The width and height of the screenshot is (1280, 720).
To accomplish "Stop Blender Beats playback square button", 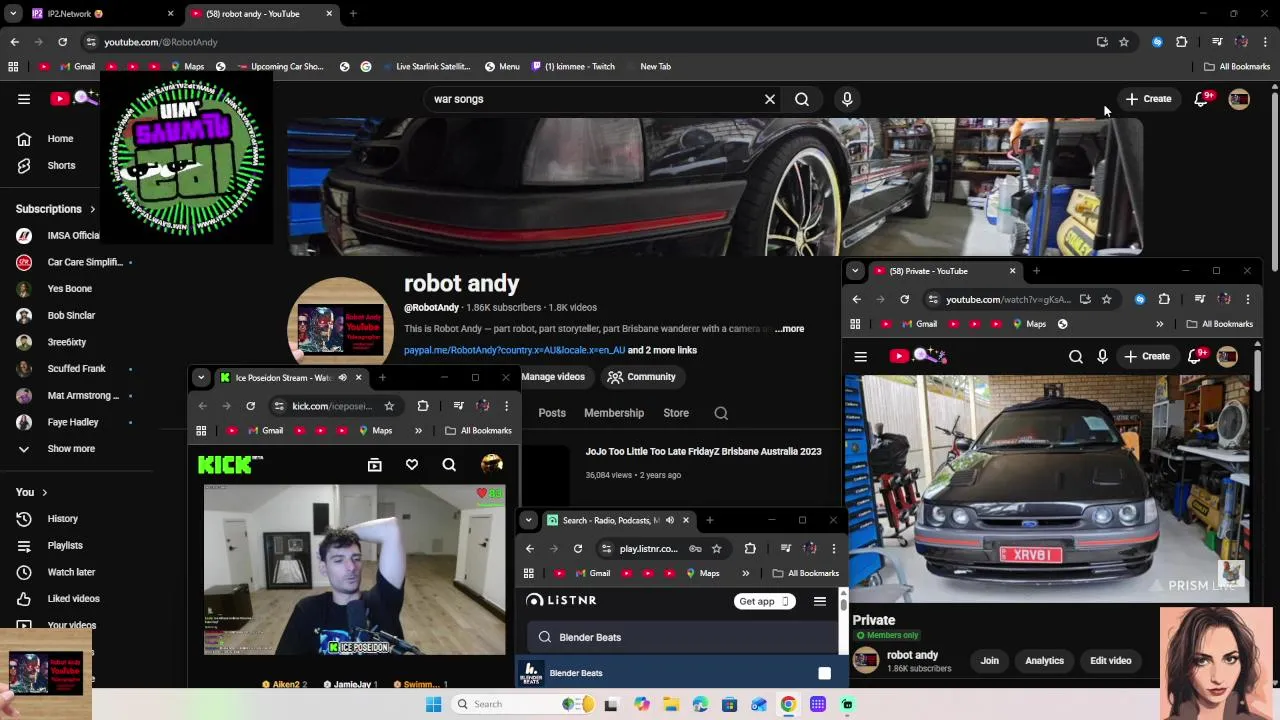I will click(824, 674).
